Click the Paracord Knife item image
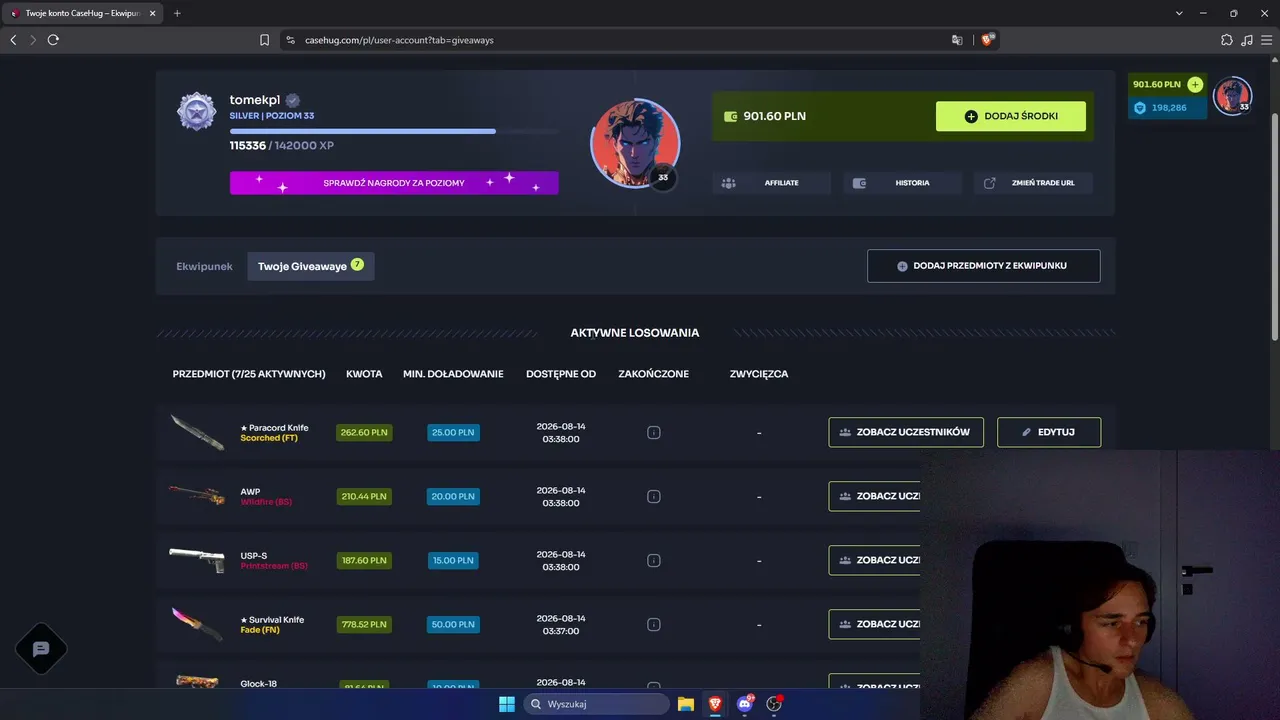The height and width of the screenshot is (720, 1280). (x=197, y=432)
